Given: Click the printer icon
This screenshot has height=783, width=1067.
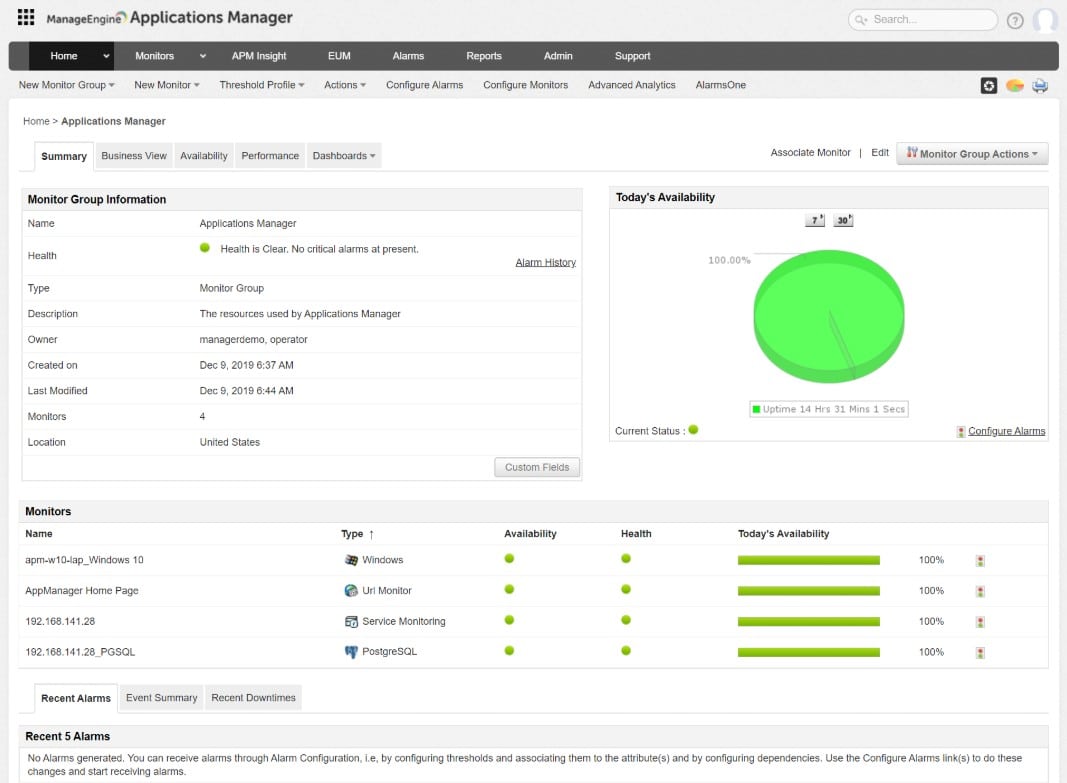Looking at the screenshot, I should point(1040,85).
